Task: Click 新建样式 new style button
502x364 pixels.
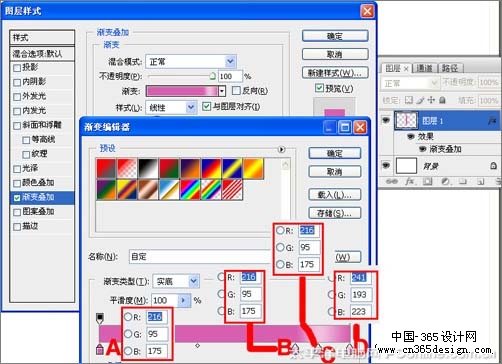Action: click(x=335, y=73)
